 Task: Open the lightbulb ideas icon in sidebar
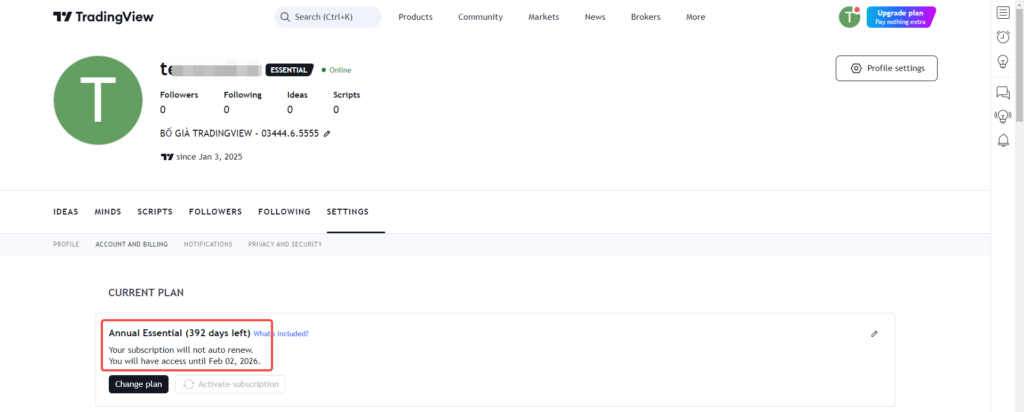click(1003, 61)
